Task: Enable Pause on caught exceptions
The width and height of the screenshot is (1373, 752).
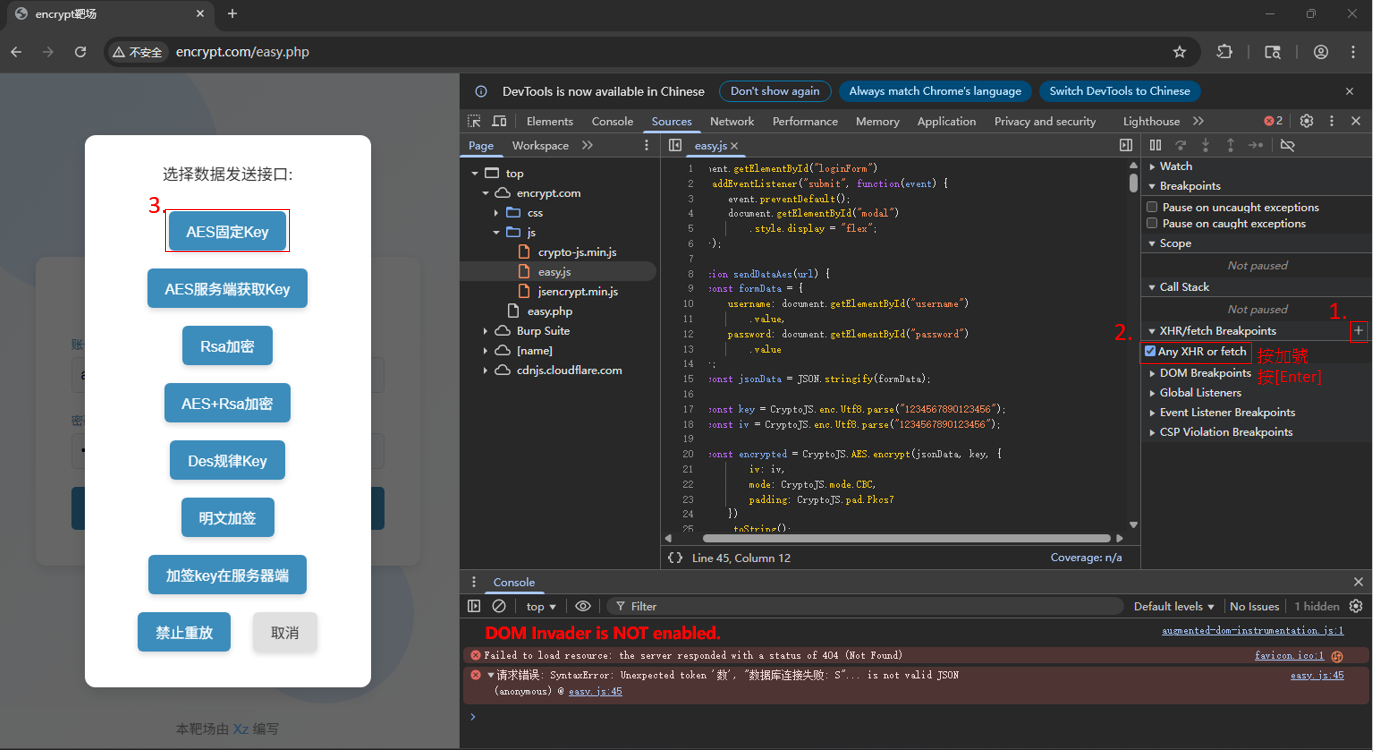Action: coord(1152,223)
